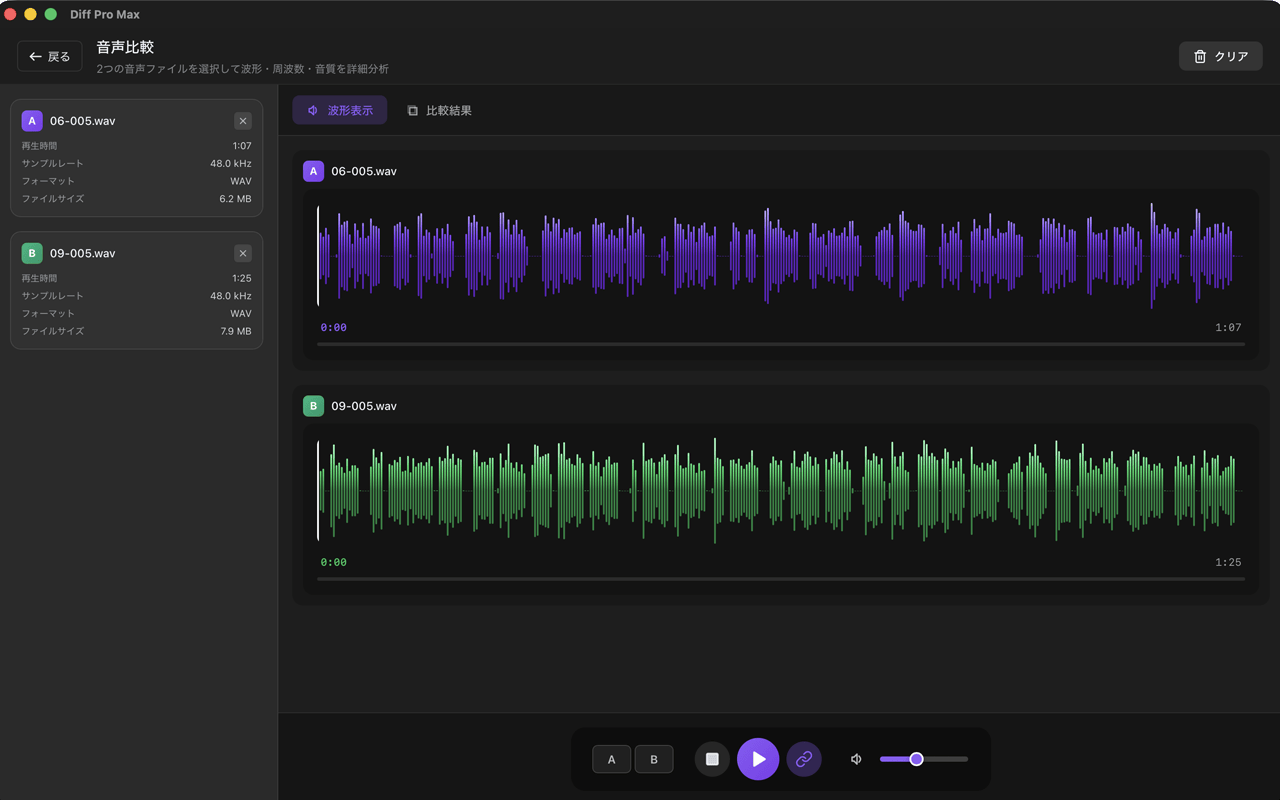Seek on track B progress bar
The height and width of the screenshot is (800, 1280).
(x=780, y=579)
